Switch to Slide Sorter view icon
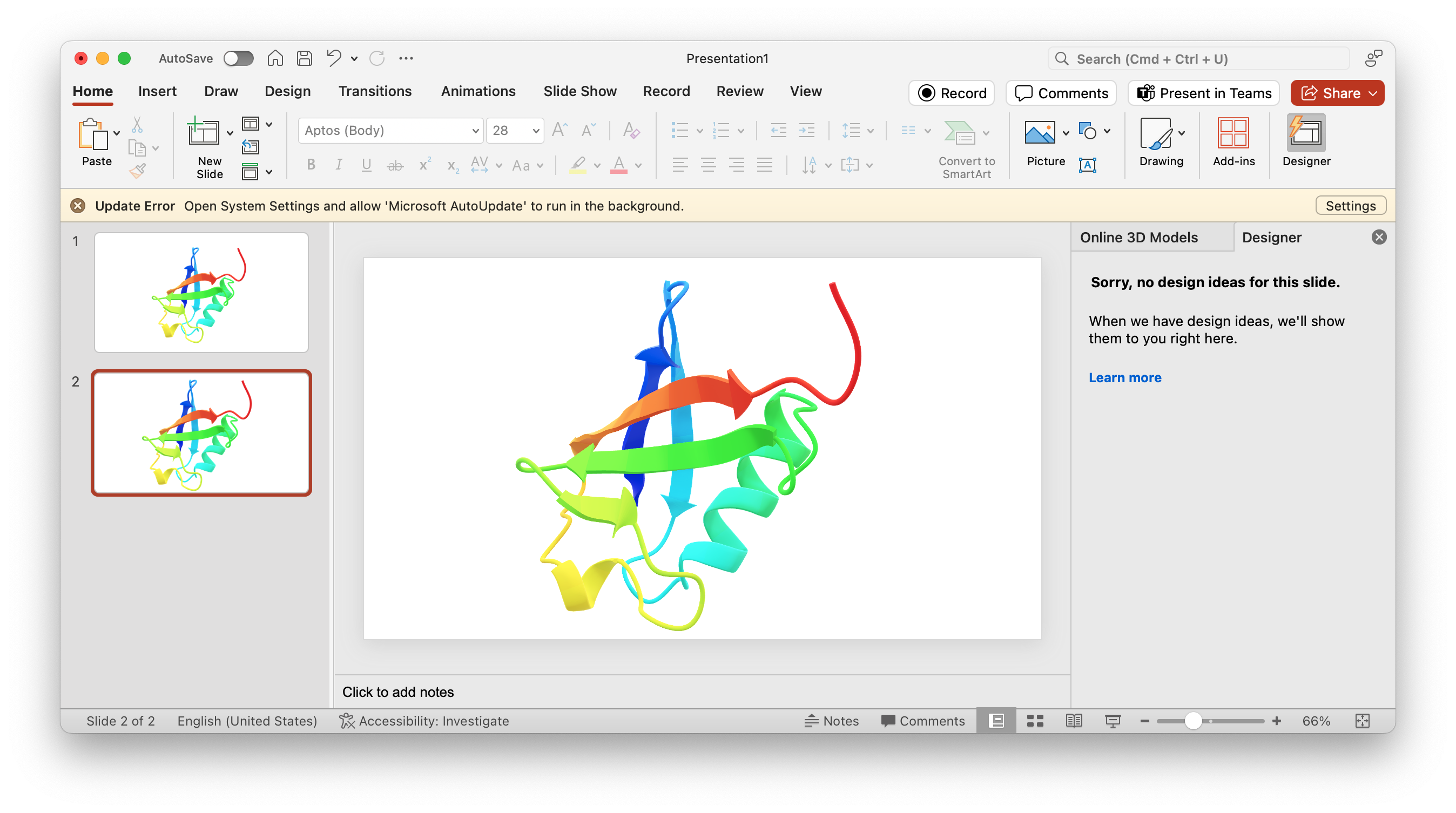The width and height of the screenshot is (1456, 813). coord(1035,720)
